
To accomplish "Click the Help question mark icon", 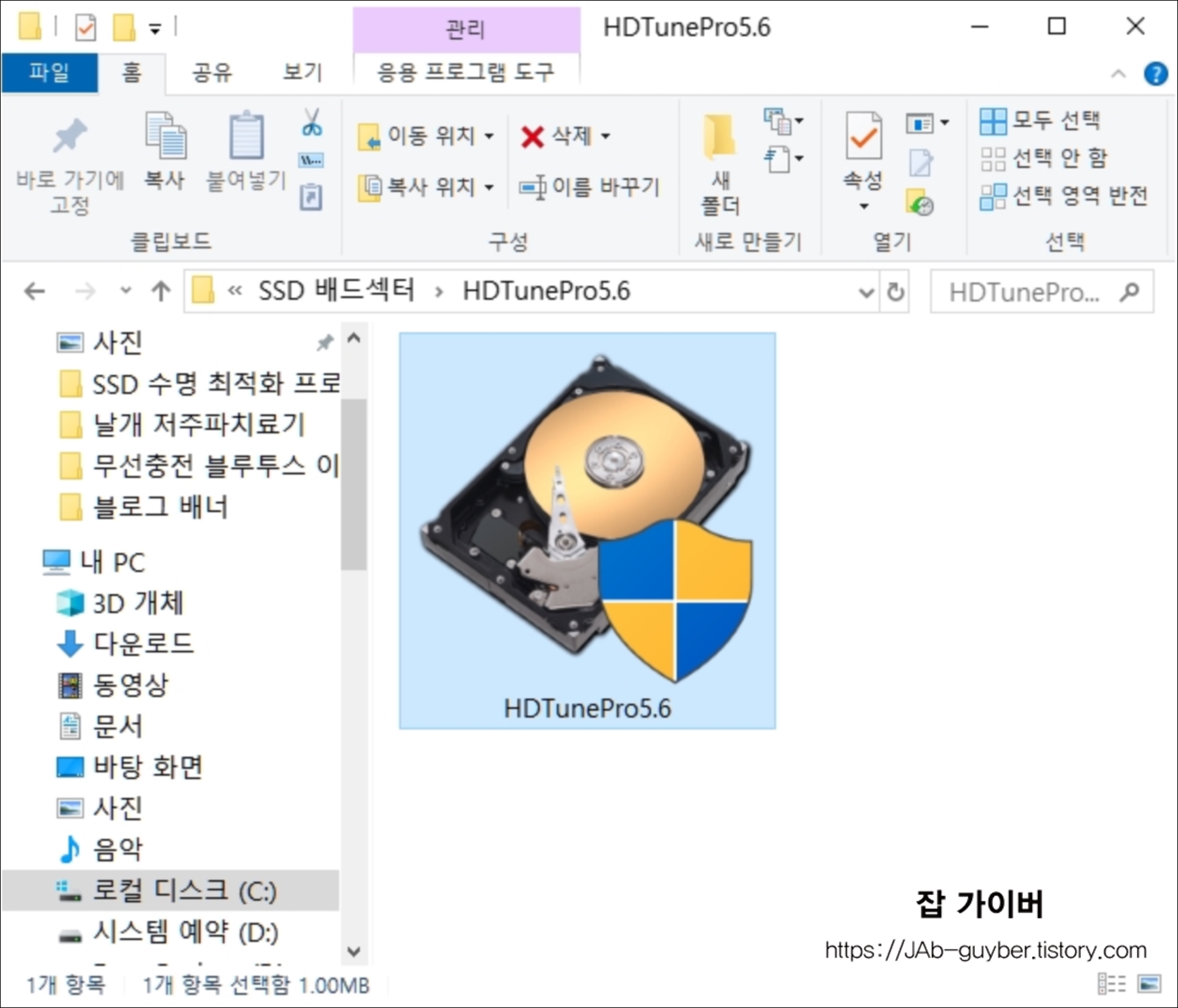I will tap(1156, 74).
